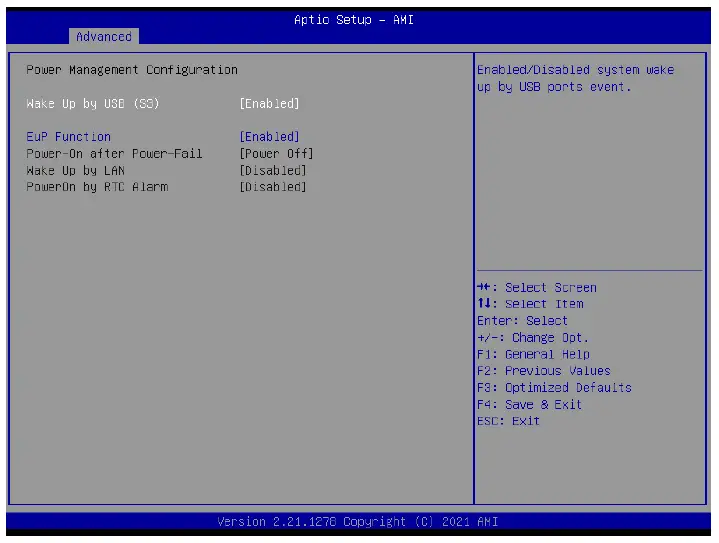Change PowerOn by RTC Alarm [Disabled] value

273,187
